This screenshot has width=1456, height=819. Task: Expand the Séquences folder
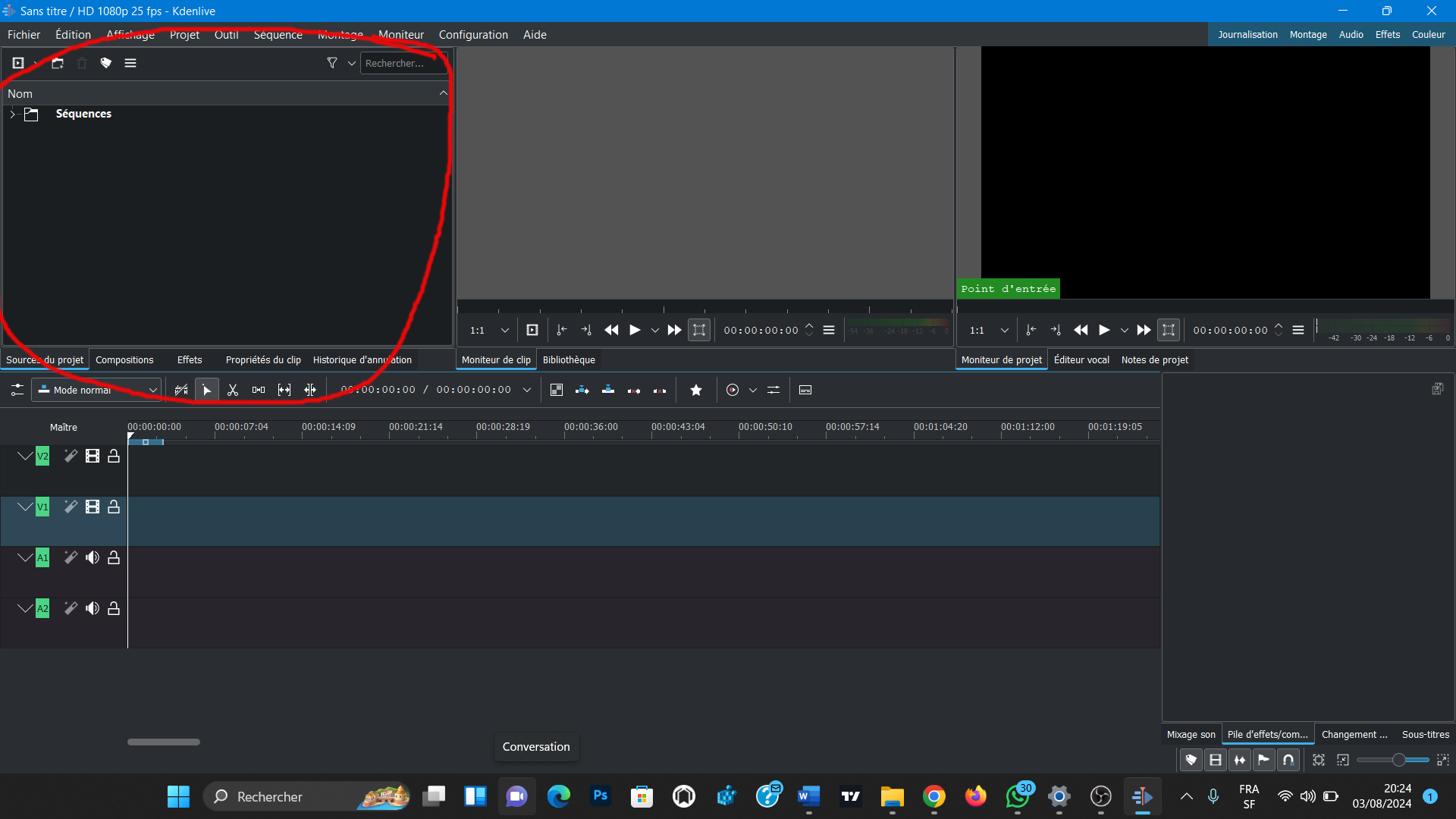point(12,114)
